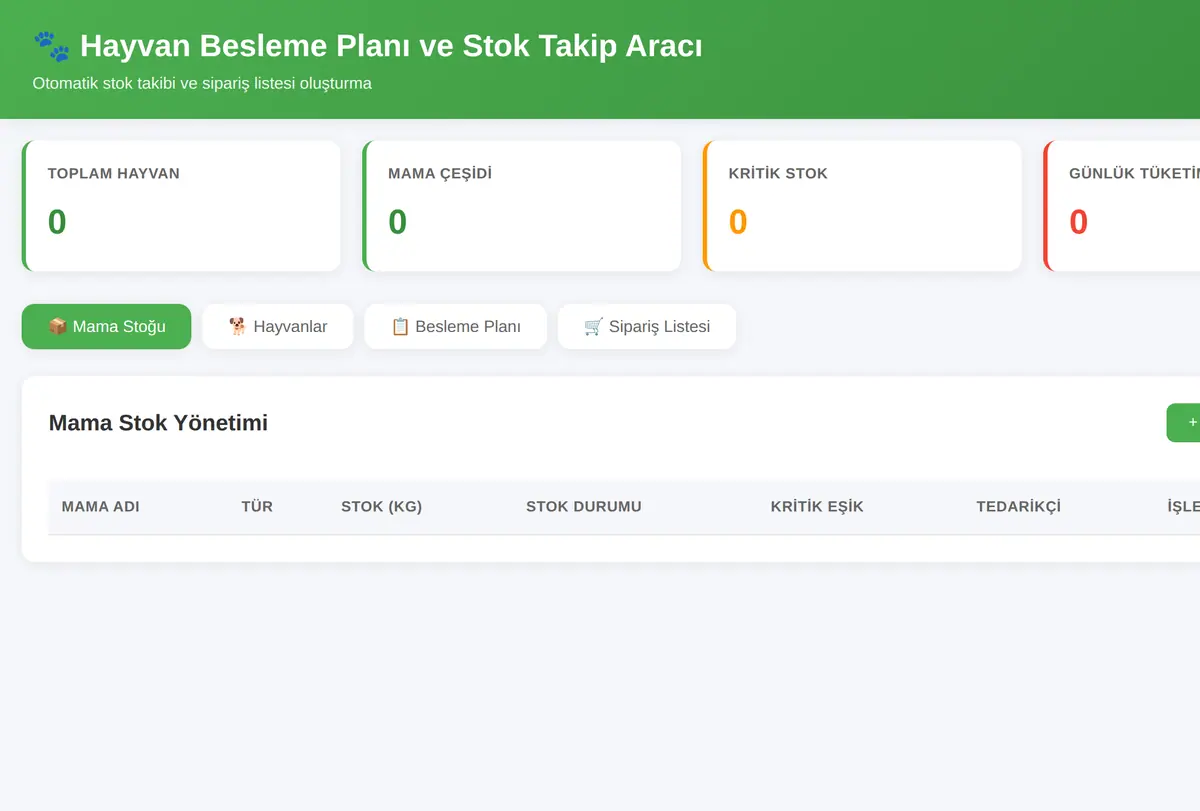Click the green zero under TOPLAM HAYVAN
Viewport: 1200px width, 811px height.
coord(57,221)
